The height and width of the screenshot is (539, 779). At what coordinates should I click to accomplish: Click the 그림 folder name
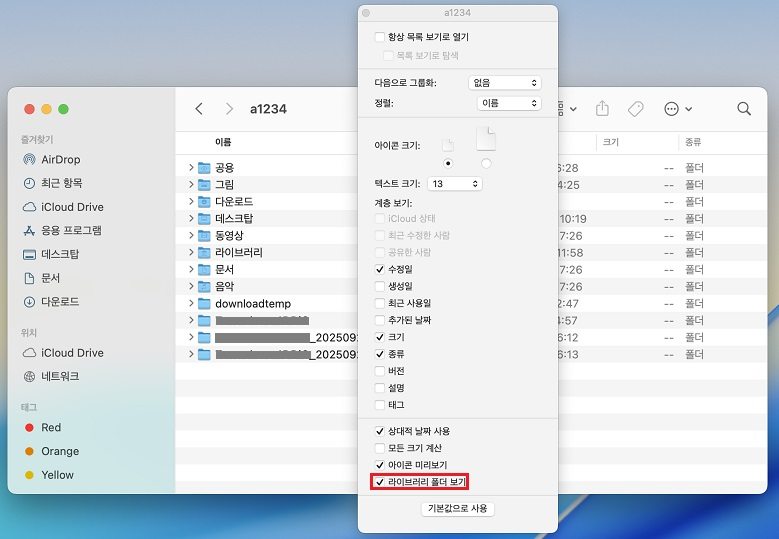(225, 185)
